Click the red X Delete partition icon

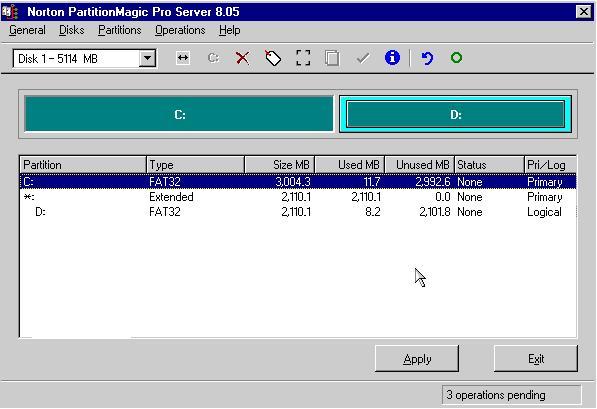pos(243,58)
